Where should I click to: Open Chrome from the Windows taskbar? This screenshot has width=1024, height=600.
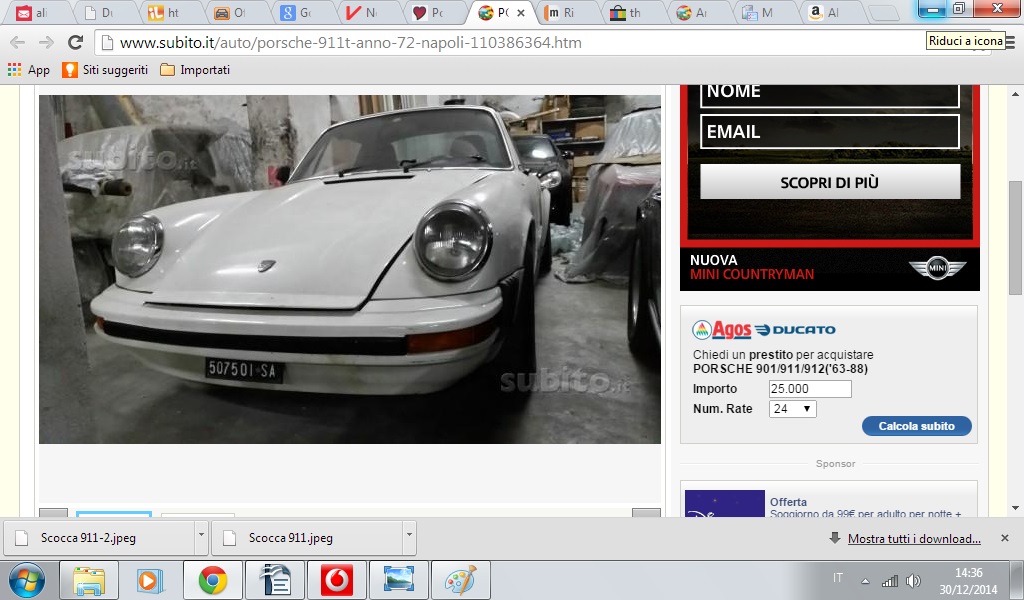[212, 580]
